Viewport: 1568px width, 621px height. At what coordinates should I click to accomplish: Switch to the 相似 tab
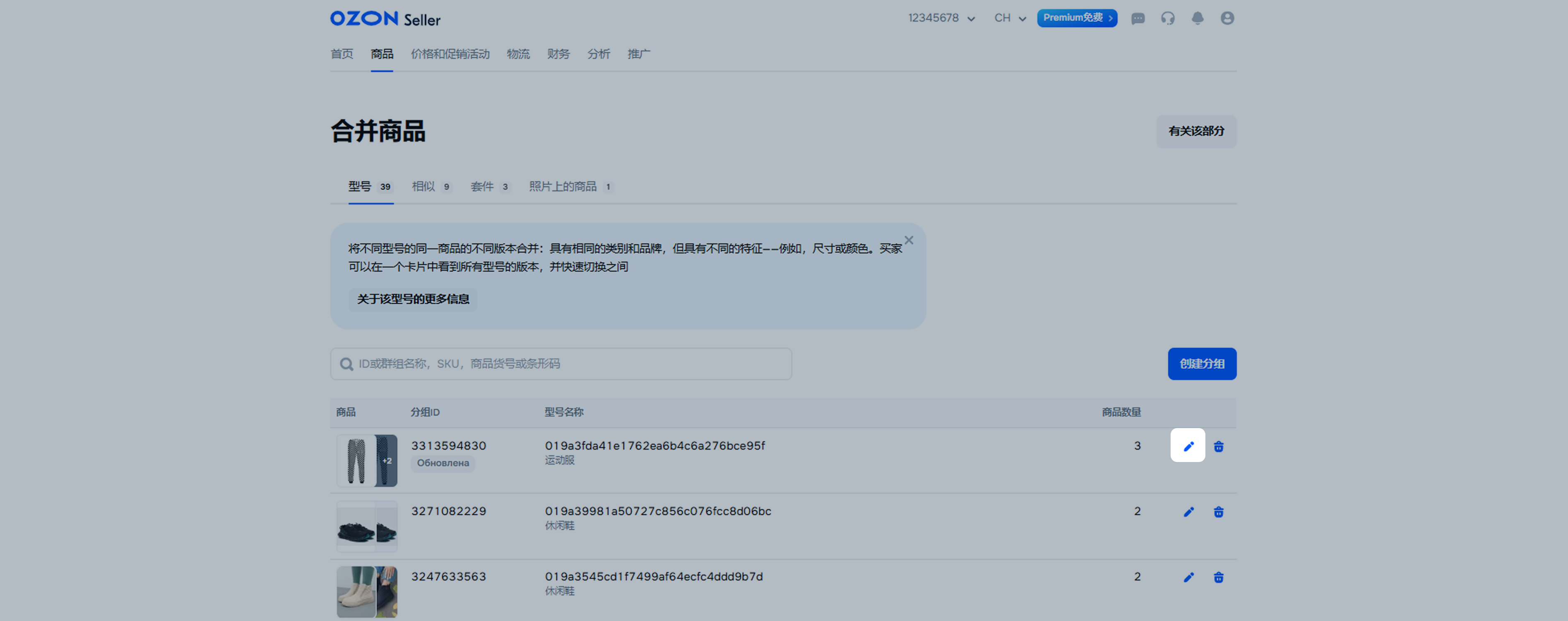(x=430, y=186)
